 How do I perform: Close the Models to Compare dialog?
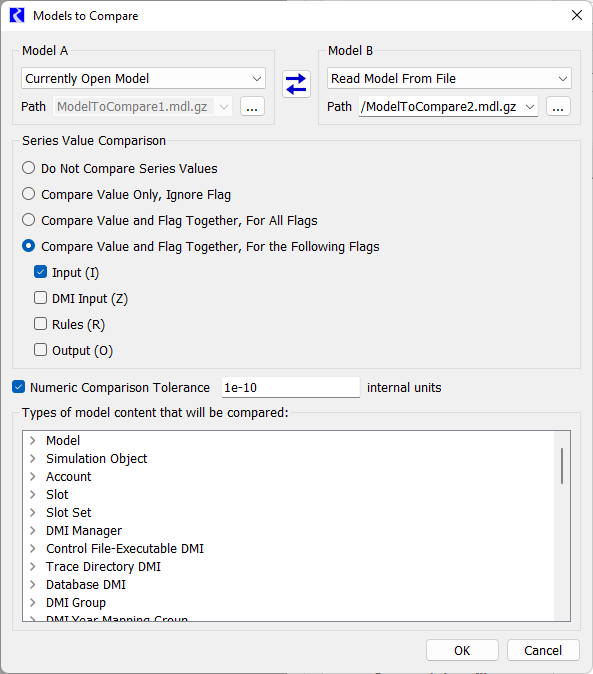577,15
